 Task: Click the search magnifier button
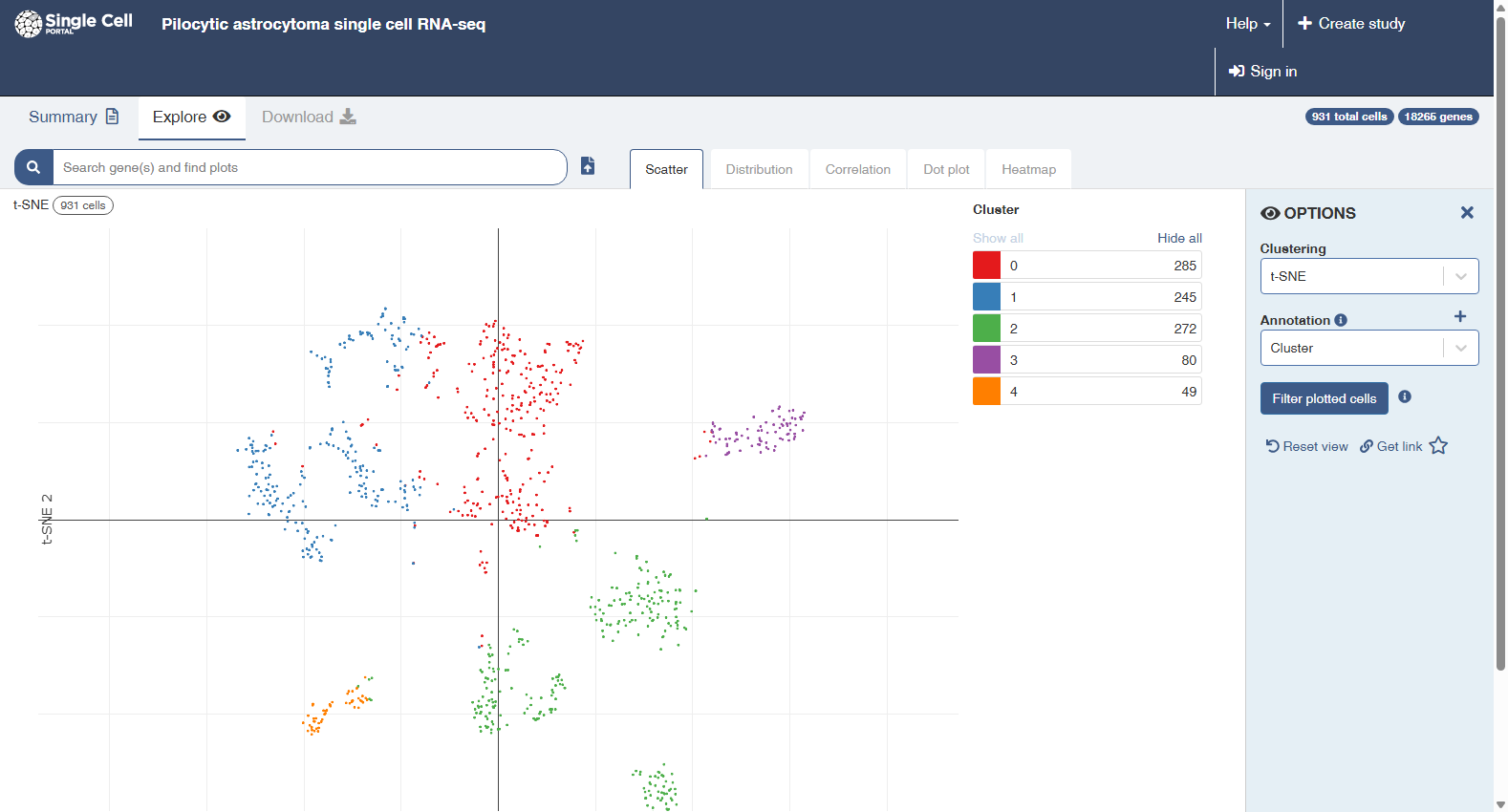(x=33, y=167)
